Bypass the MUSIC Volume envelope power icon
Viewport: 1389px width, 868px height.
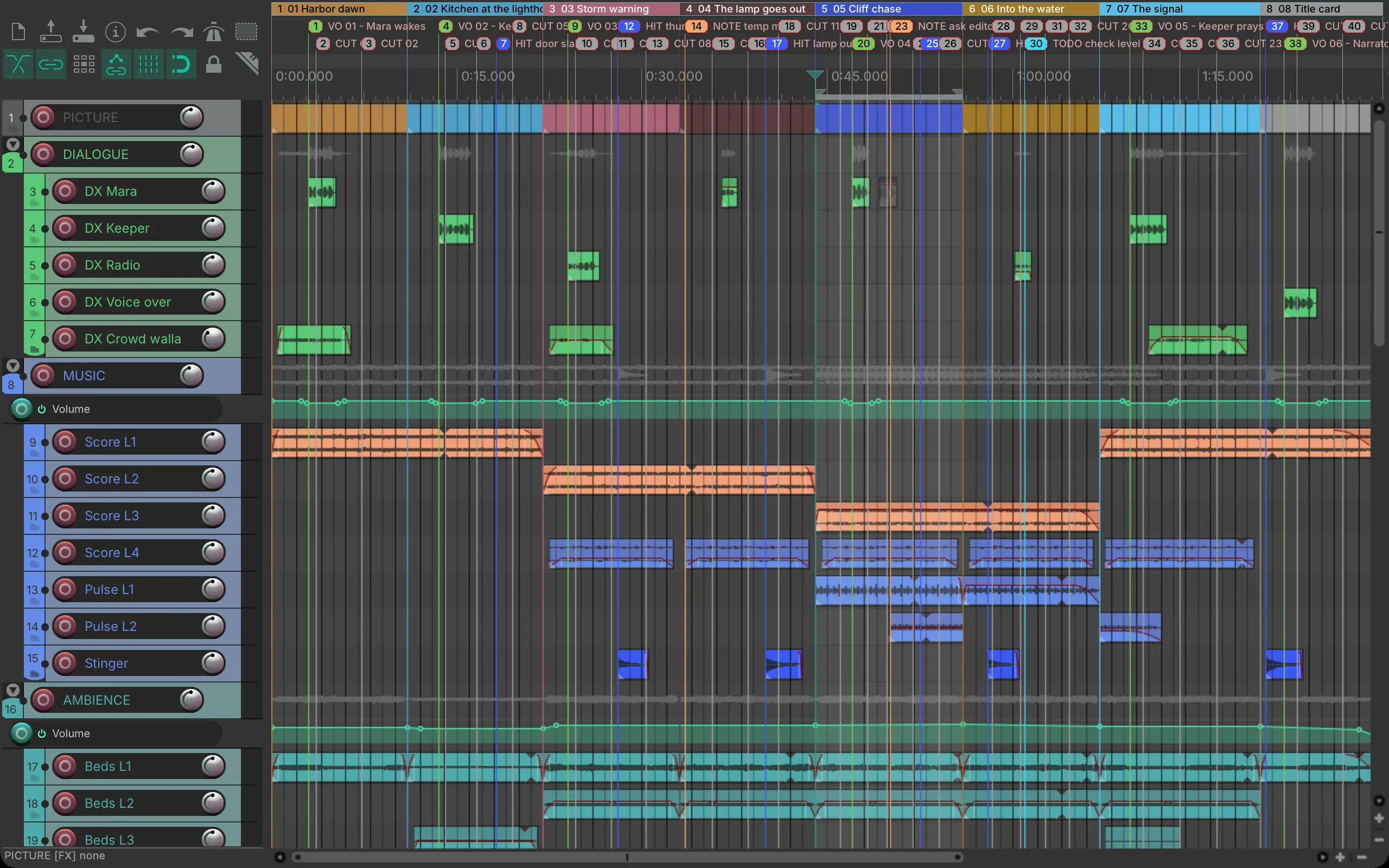click(41, 409)
